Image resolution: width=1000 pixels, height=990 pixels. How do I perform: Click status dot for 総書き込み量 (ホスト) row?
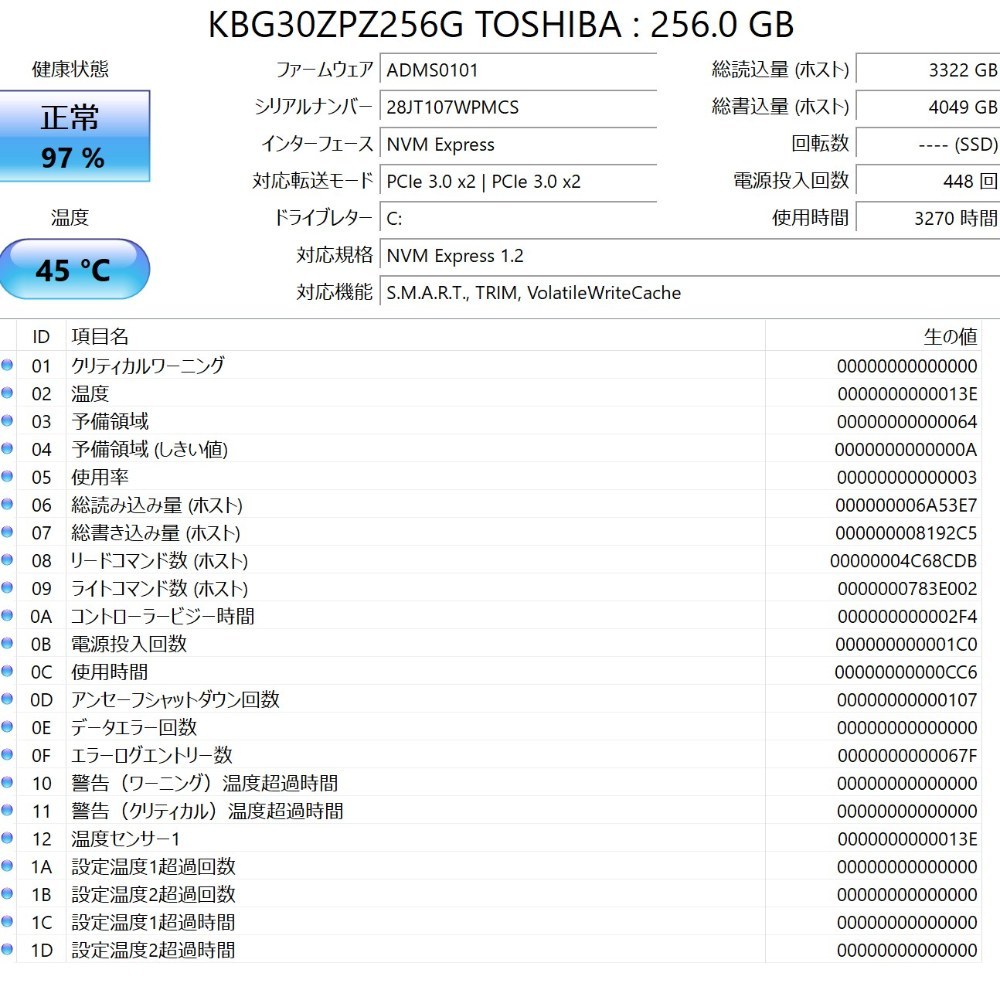[x=7, y=532]
